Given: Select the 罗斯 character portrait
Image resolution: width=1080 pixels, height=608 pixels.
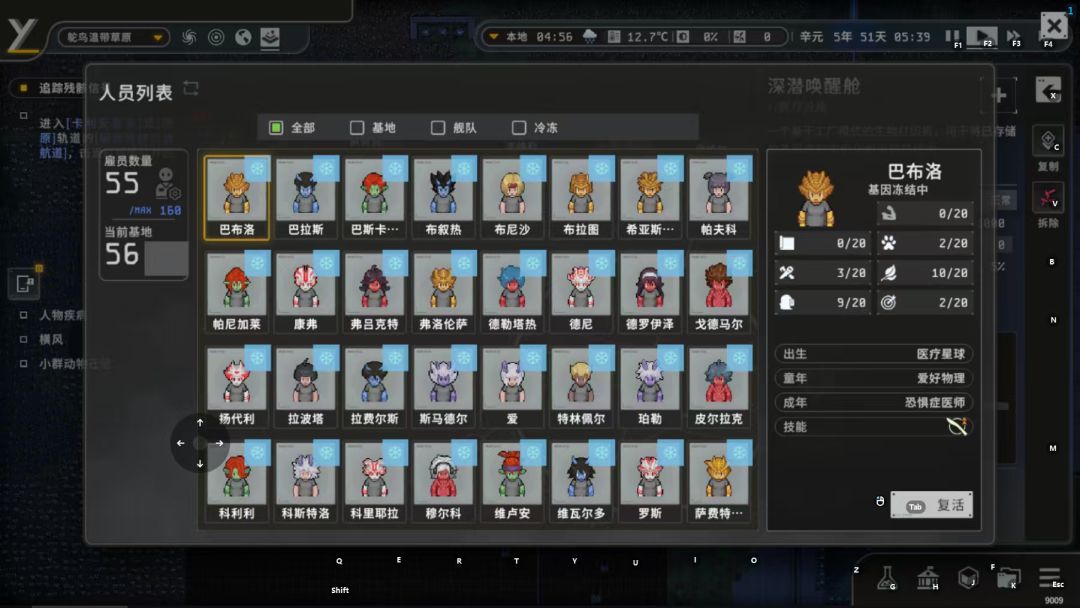Looking at the screenshot, I should [x=650, y=481].
